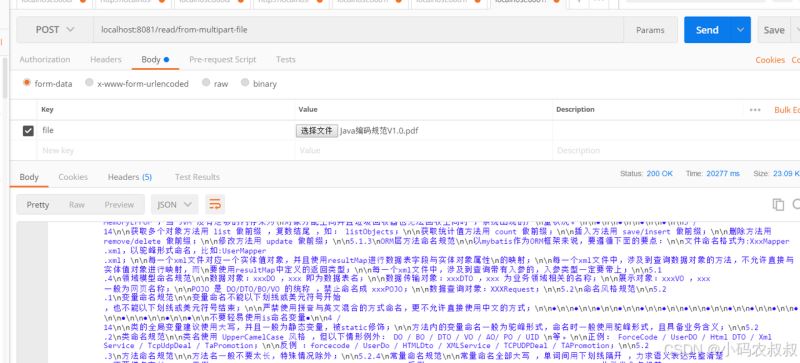Click the New key placeholder field
The height and width of the screenshot is (363, 800).
click(166, 151)
